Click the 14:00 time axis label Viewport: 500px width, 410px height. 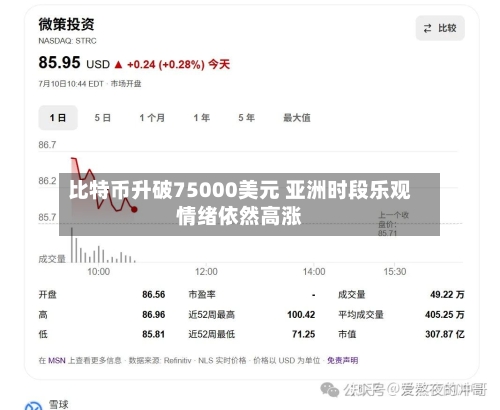[314, 272]
